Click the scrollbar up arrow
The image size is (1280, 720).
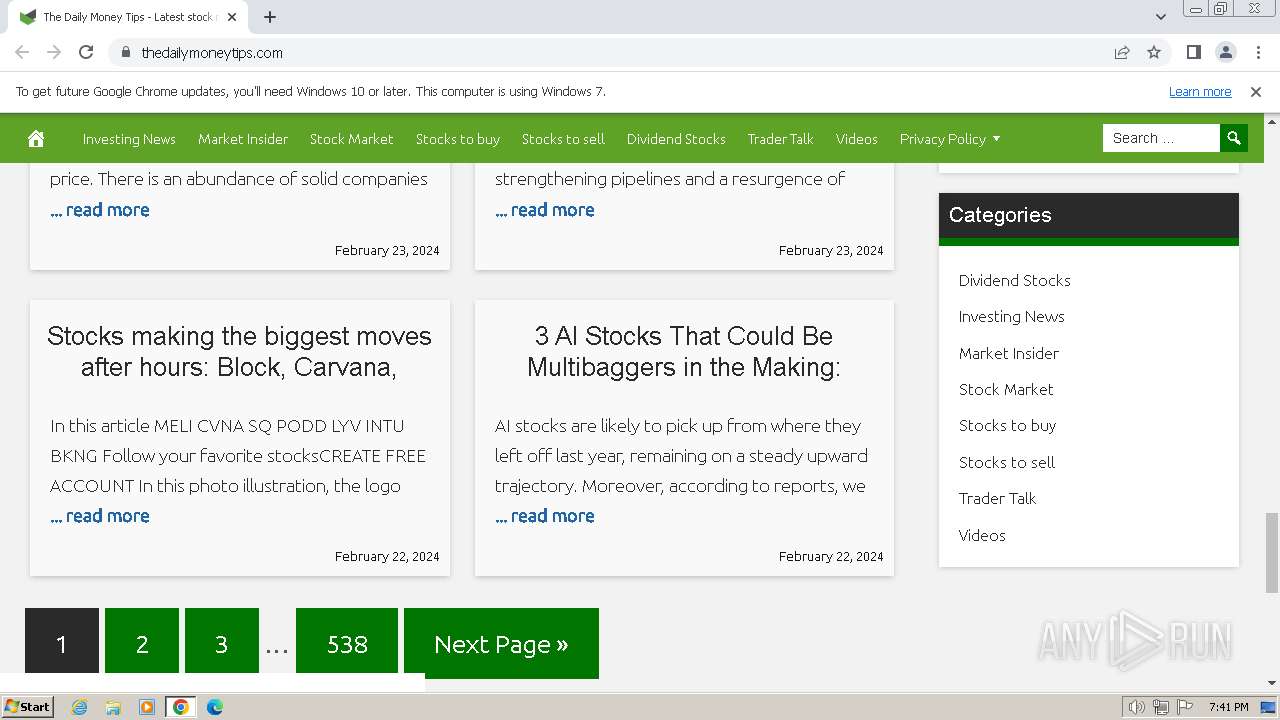pos(1271,122)
